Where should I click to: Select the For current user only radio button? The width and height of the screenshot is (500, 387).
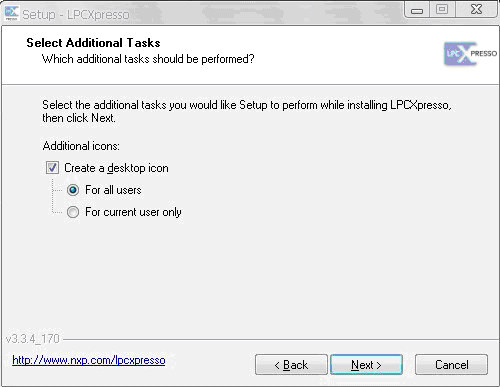73,212
